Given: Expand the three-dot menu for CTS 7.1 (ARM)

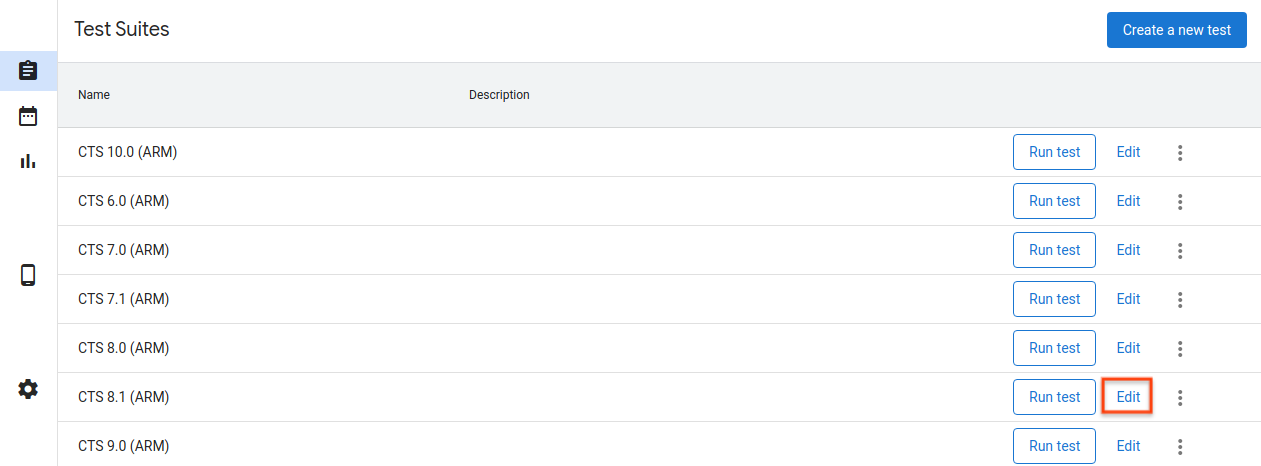Looking at the screenshot, I should 1180,300.
